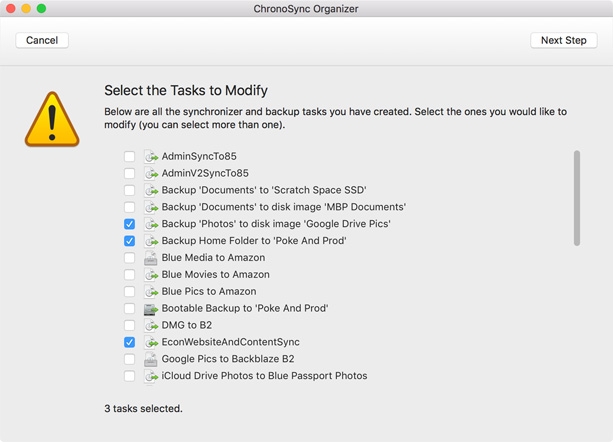Click the EconWebsiteAndContentSync task icon

(151, 342)
